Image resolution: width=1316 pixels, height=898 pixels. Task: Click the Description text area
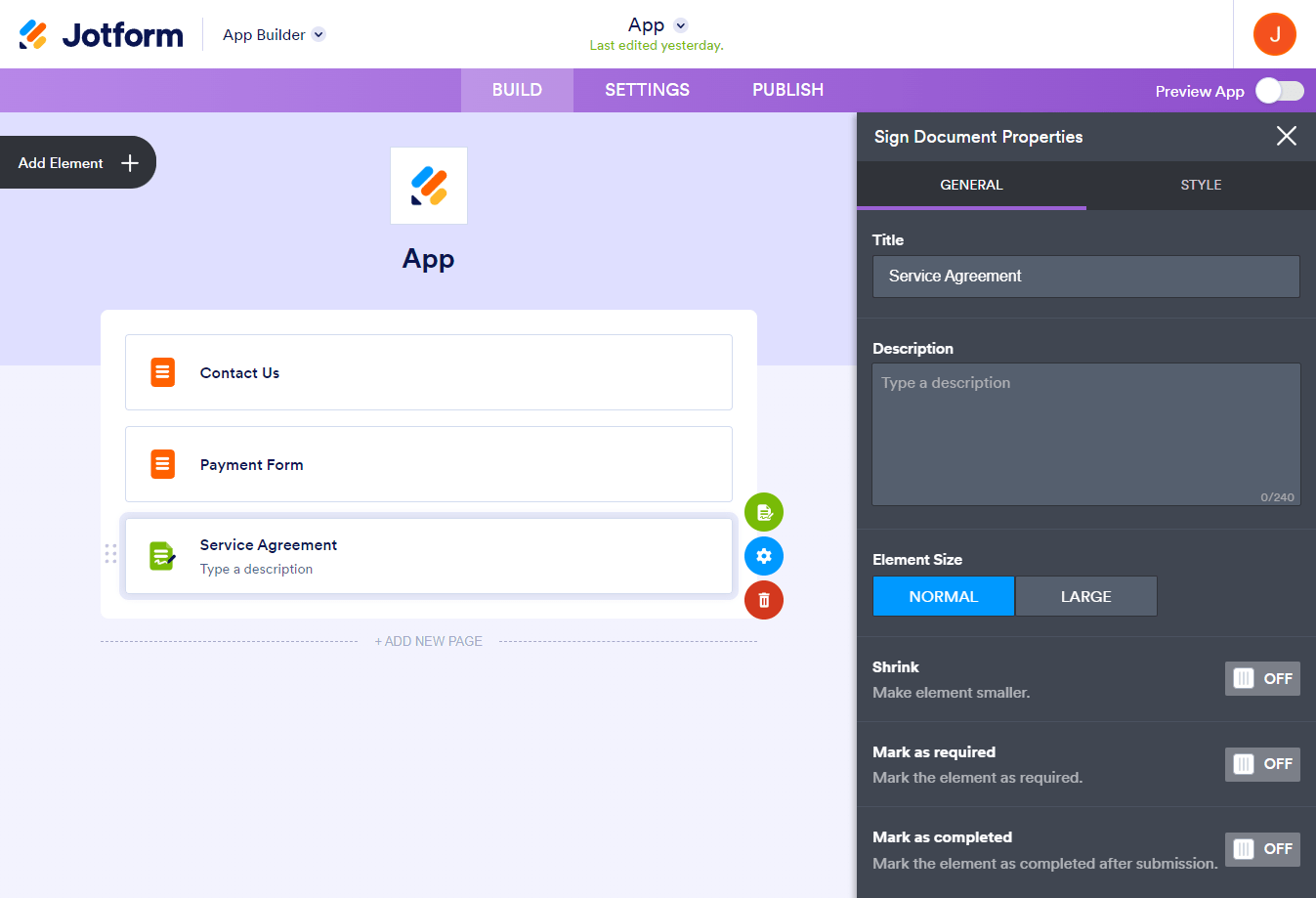click(x=1086, y=435)
